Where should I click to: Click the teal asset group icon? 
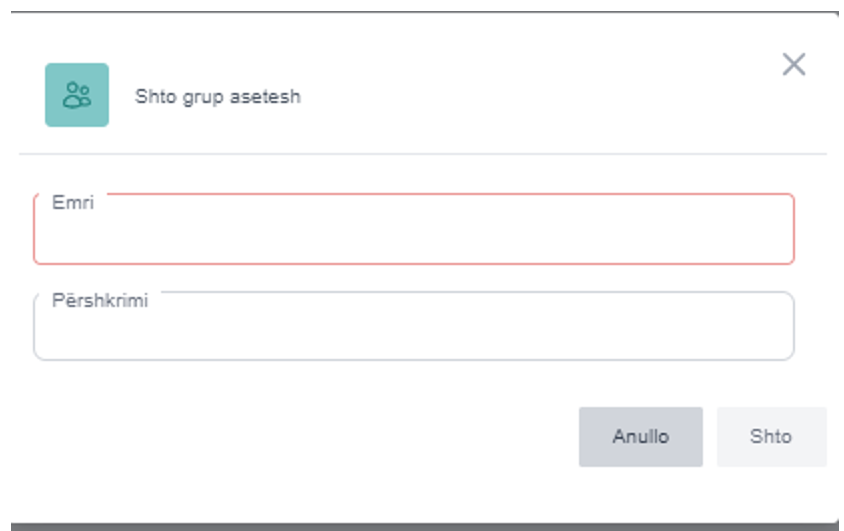coord(77,95)
